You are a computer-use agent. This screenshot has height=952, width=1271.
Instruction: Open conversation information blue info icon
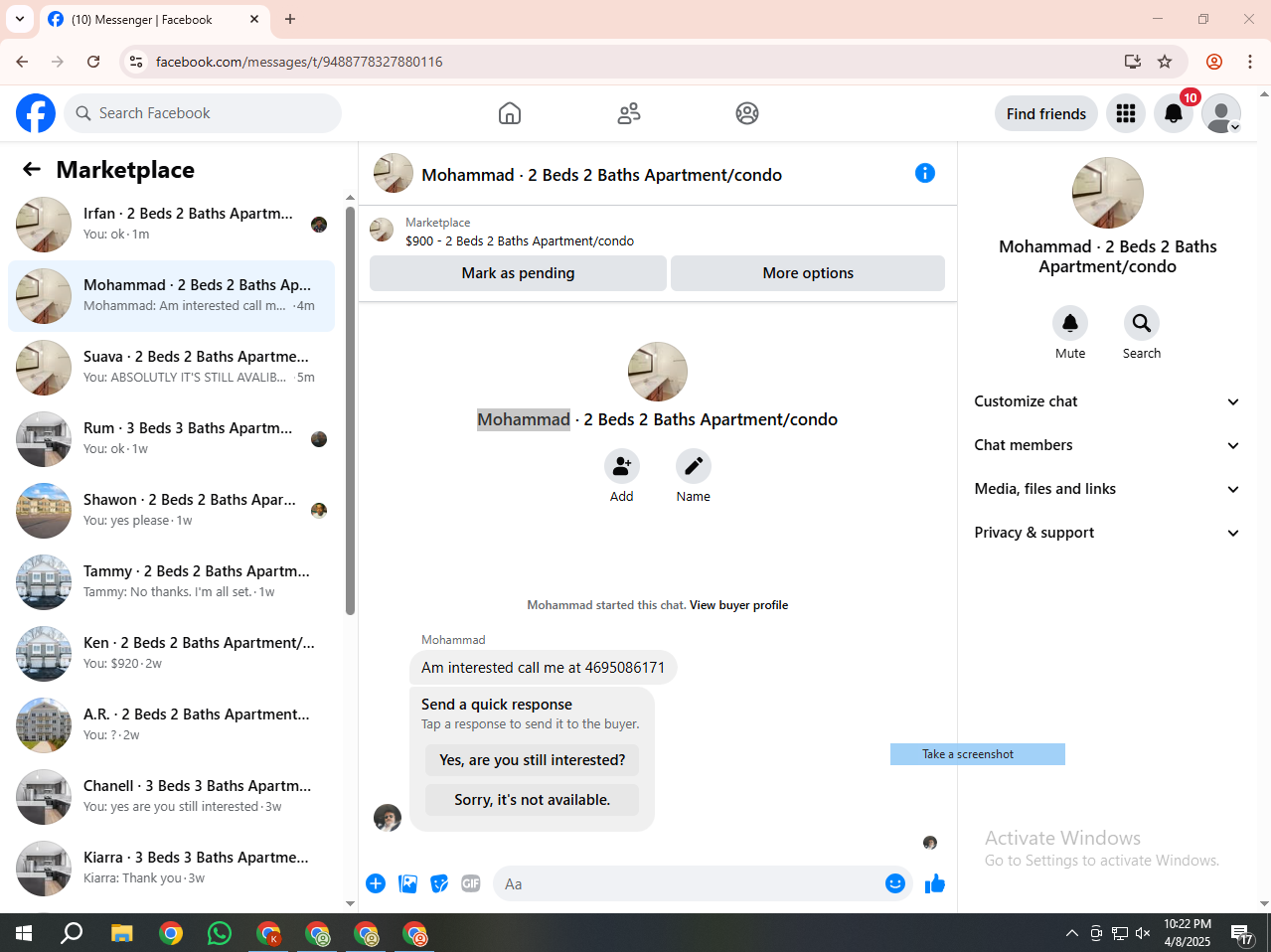click(925, 173)
